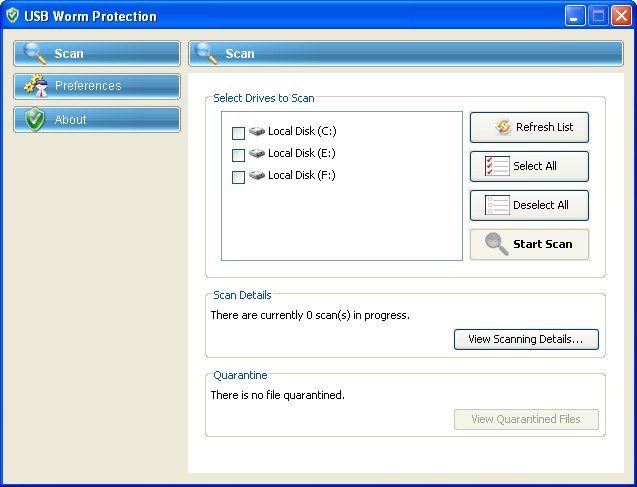Click the green shield About icon

coord(35,120)
